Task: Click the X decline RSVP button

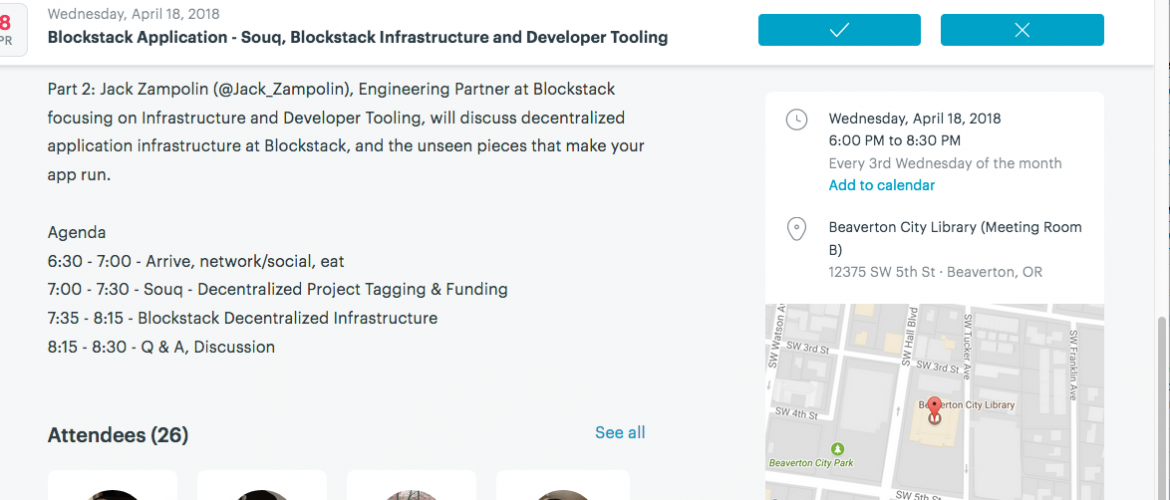Action: pyautogui.click(x=1022, y=30)
